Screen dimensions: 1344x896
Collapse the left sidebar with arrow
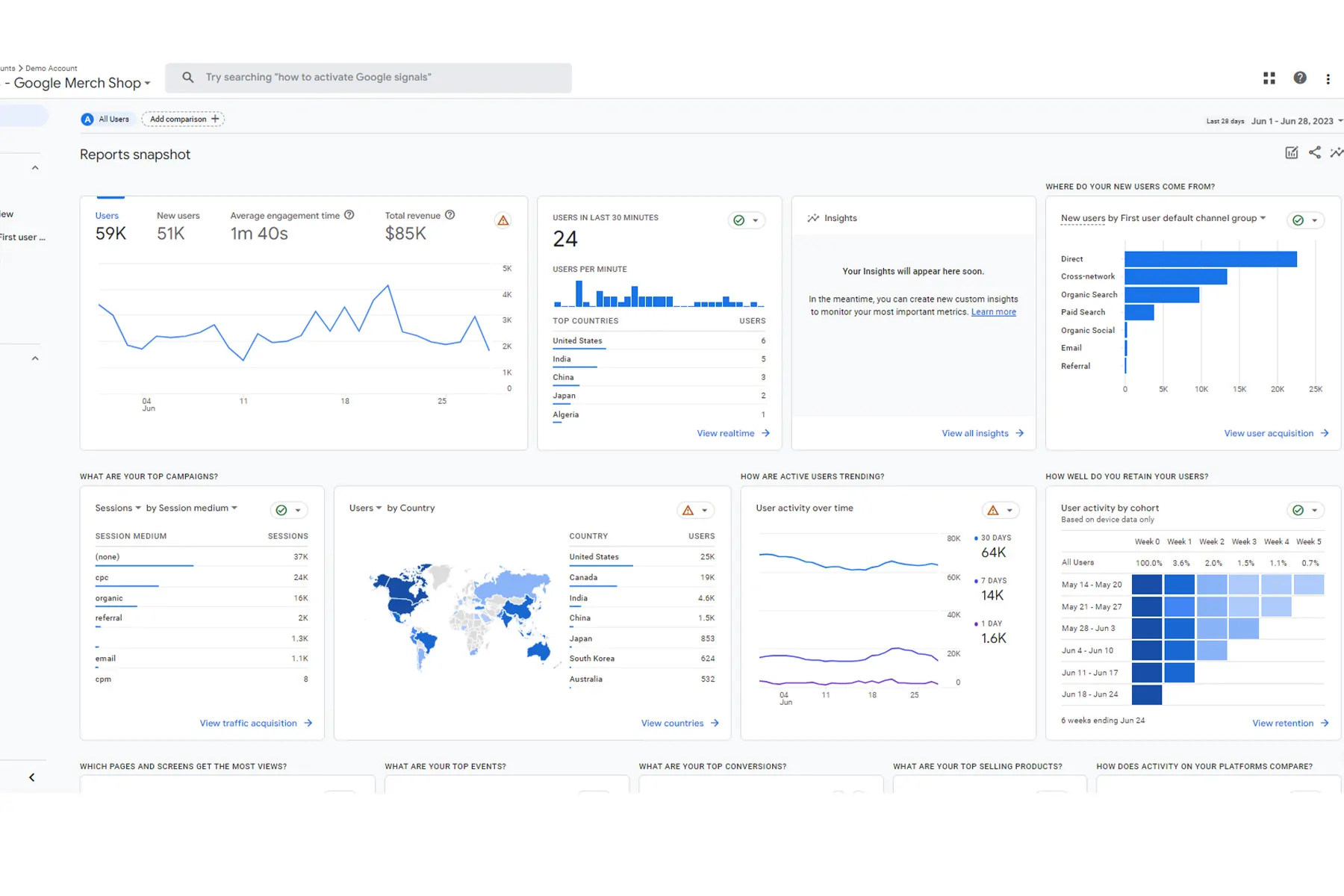[31, 777]
